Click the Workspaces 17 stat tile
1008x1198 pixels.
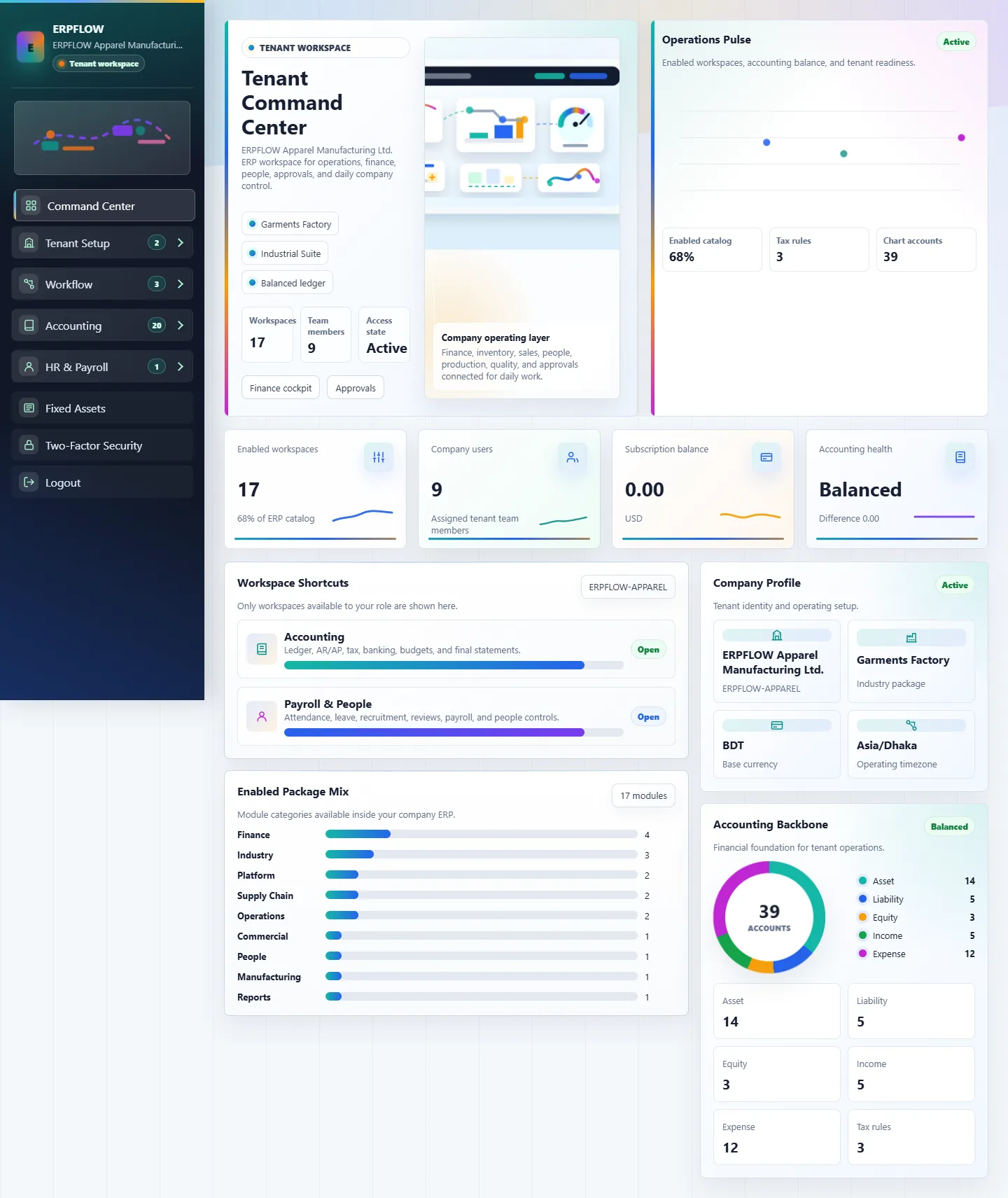tap(267, 335)
